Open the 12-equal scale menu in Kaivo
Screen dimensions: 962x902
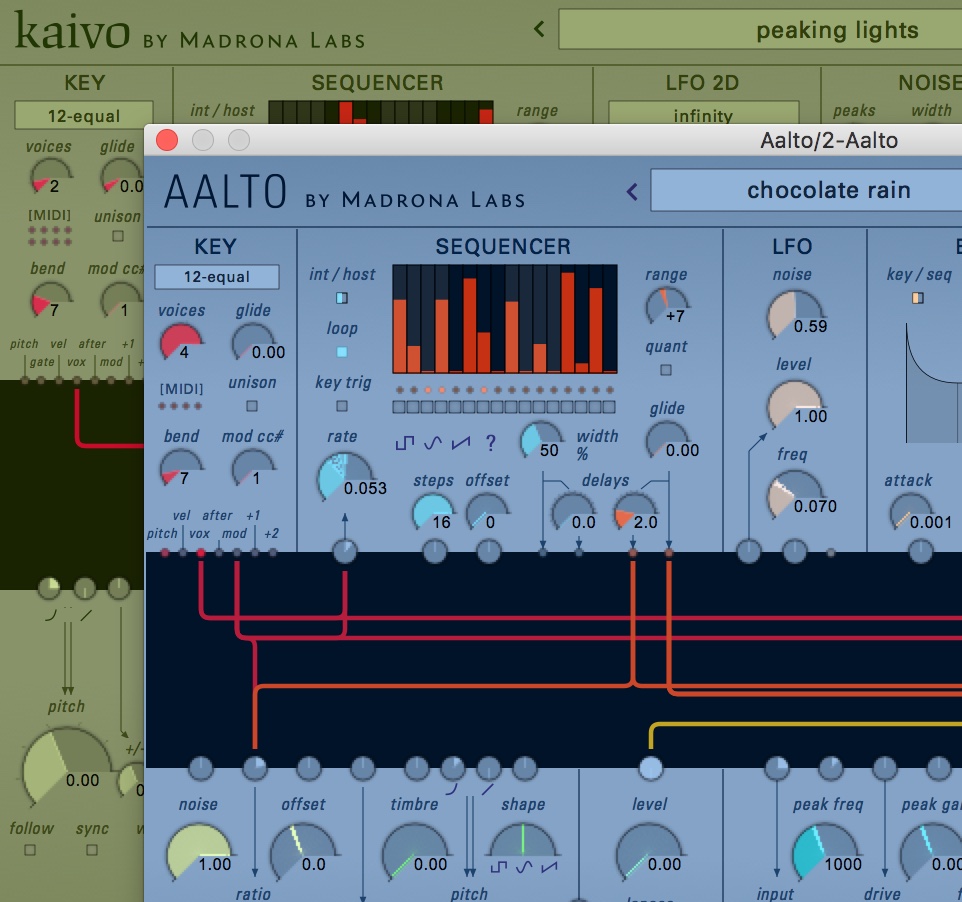[x=83, y=115]
